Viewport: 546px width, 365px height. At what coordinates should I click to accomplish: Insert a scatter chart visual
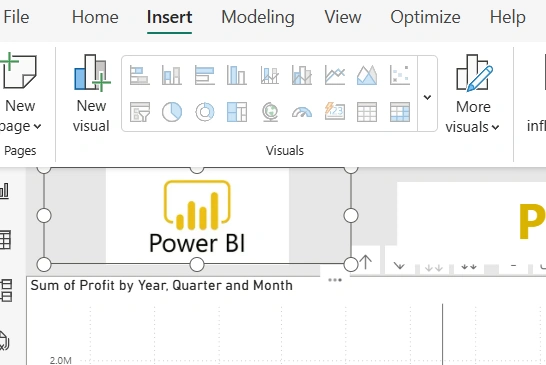[x=400, y=75]
